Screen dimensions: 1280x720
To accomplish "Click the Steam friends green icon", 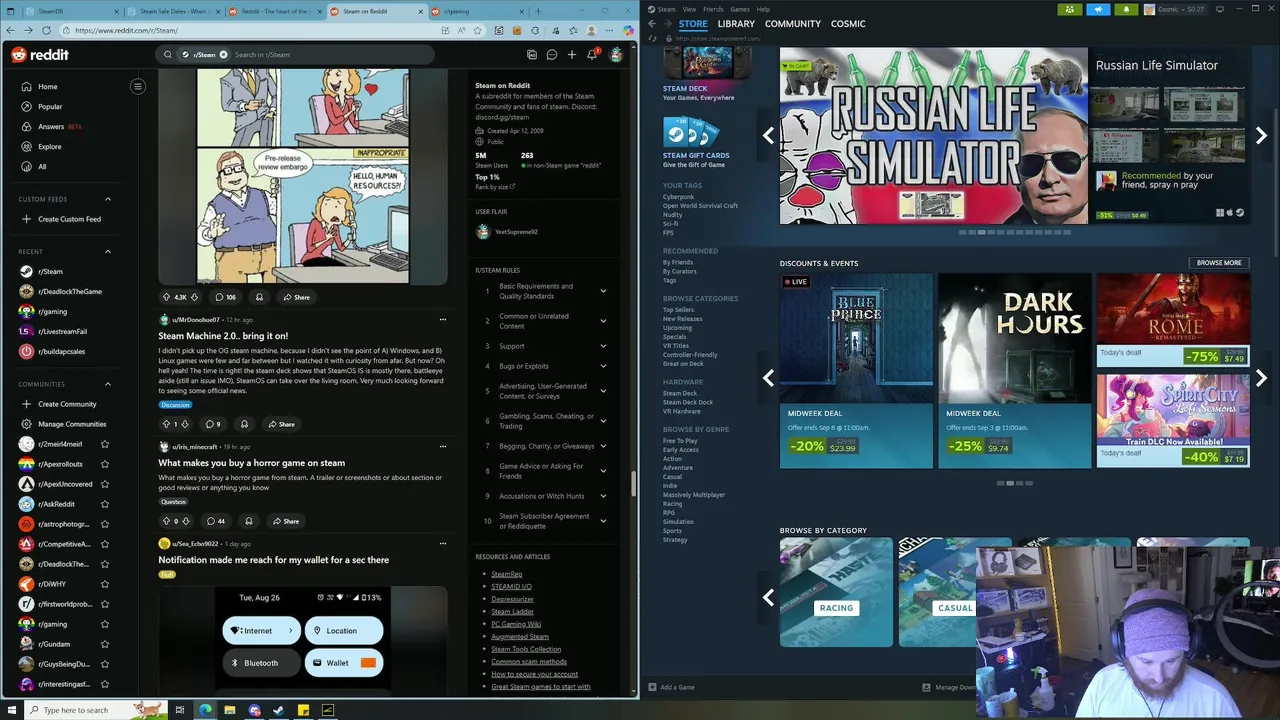I will click(1069, 9).
